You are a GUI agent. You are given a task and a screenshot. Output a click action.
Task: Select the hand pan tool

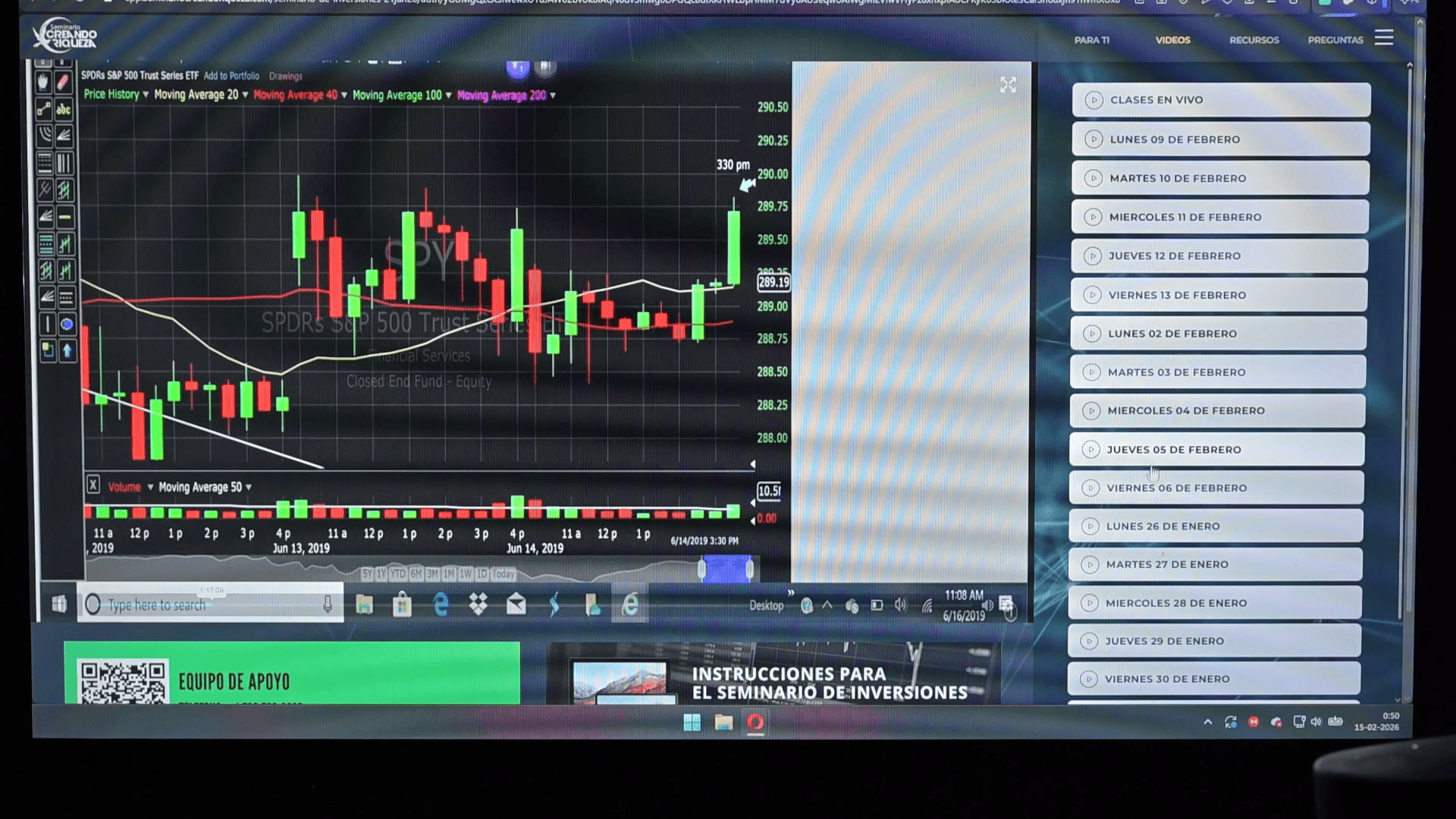pyautogui.click(x=43, y=82)
